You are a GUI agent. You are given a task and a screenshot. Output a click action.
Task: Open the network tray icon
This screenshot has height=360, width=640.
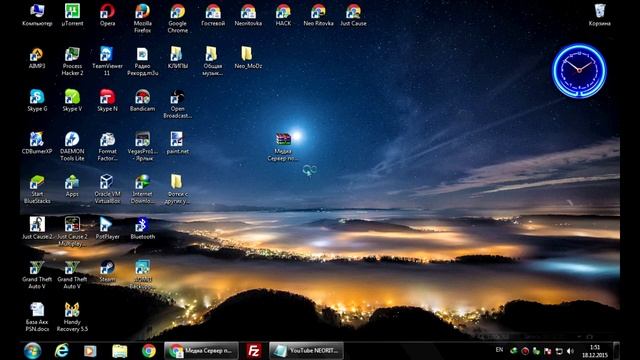pyautogui.click(x=559, y=351)
